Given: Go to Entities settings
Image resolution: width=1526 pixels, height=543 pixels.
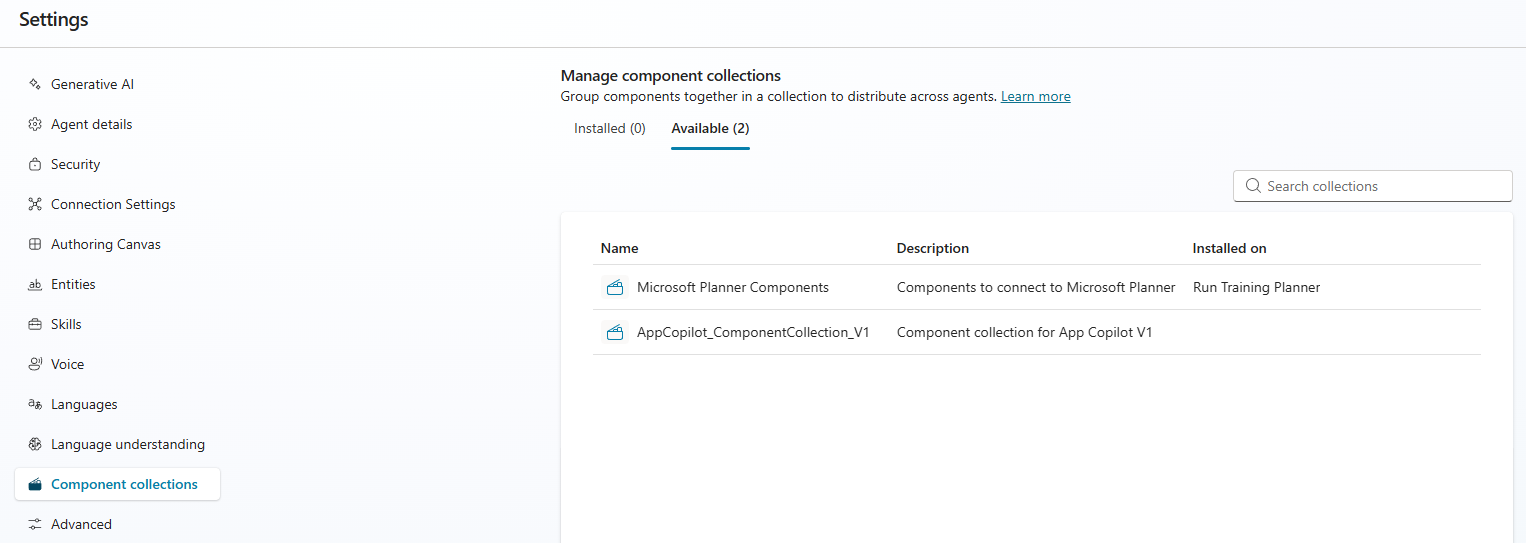Looking at the screenshot, I should (73, 285).
